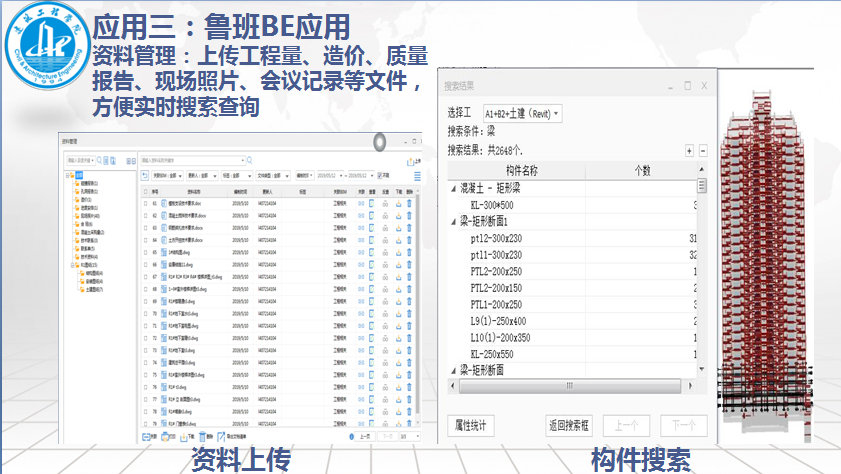Select the L9(1)-250x400 component row
This screenshot has width=841, height=474.
coord(572,321)
